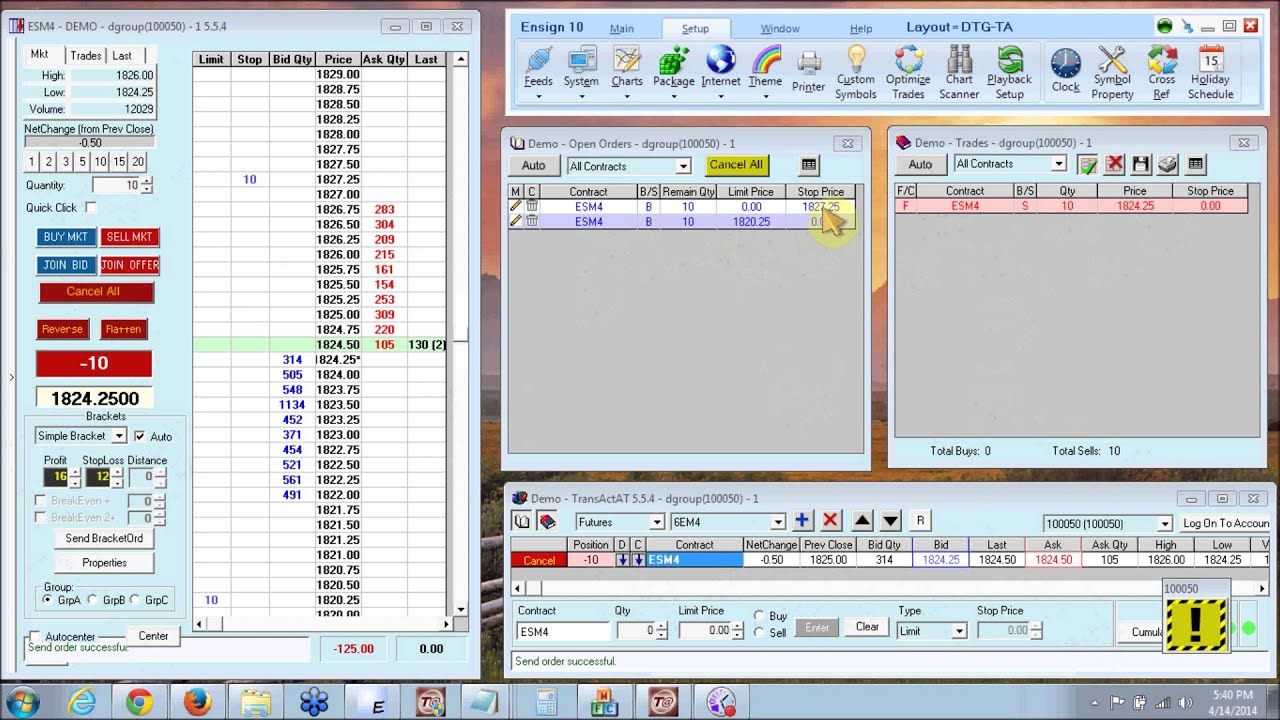Increase Quantity using stepper up arrow

[147, 181]
